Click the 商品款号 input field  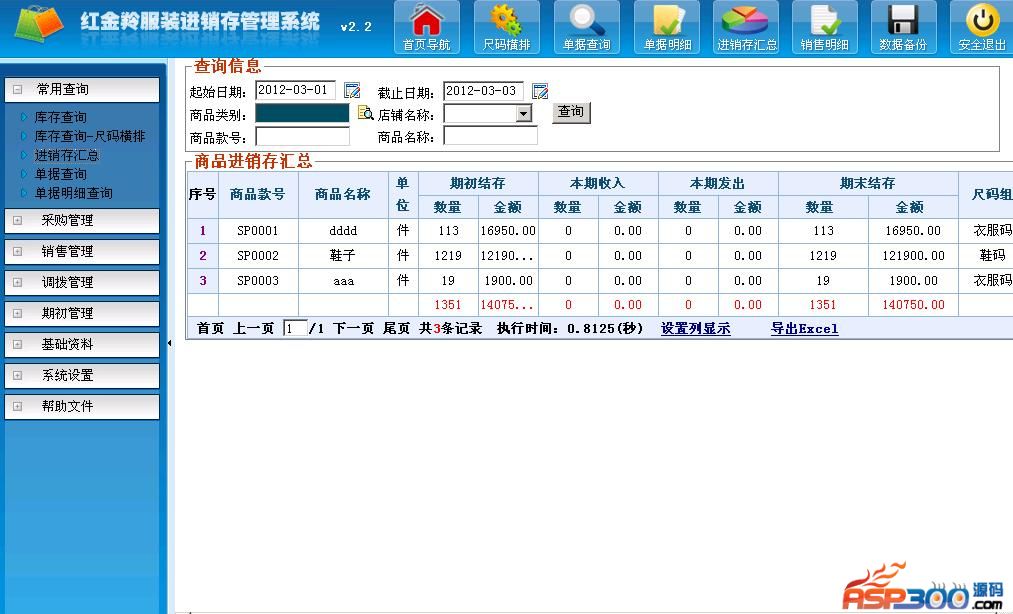[x=302, y=137]
